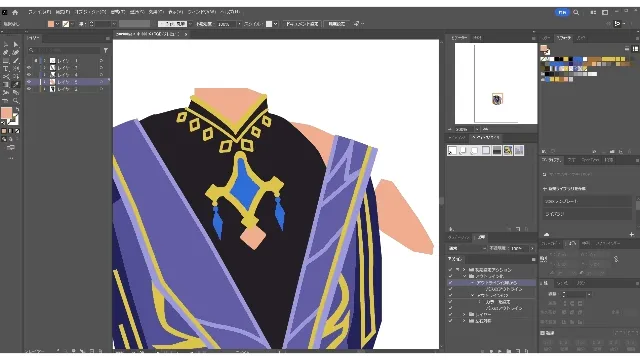Click the trash icon in Actions panel
This screenshot has height=360, width=640.
point(527,351)
